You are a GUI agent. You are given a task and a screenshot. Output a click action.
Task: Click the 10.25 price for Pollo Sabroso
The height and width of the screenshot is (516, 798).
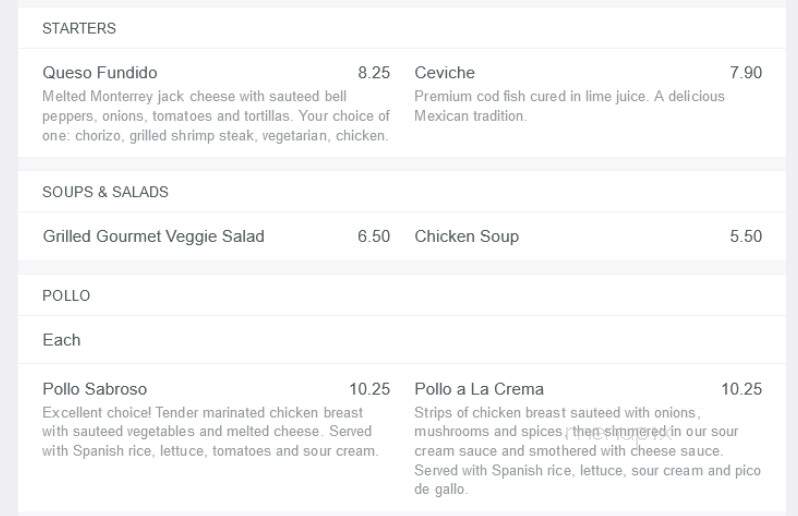(x=369, y=389)
